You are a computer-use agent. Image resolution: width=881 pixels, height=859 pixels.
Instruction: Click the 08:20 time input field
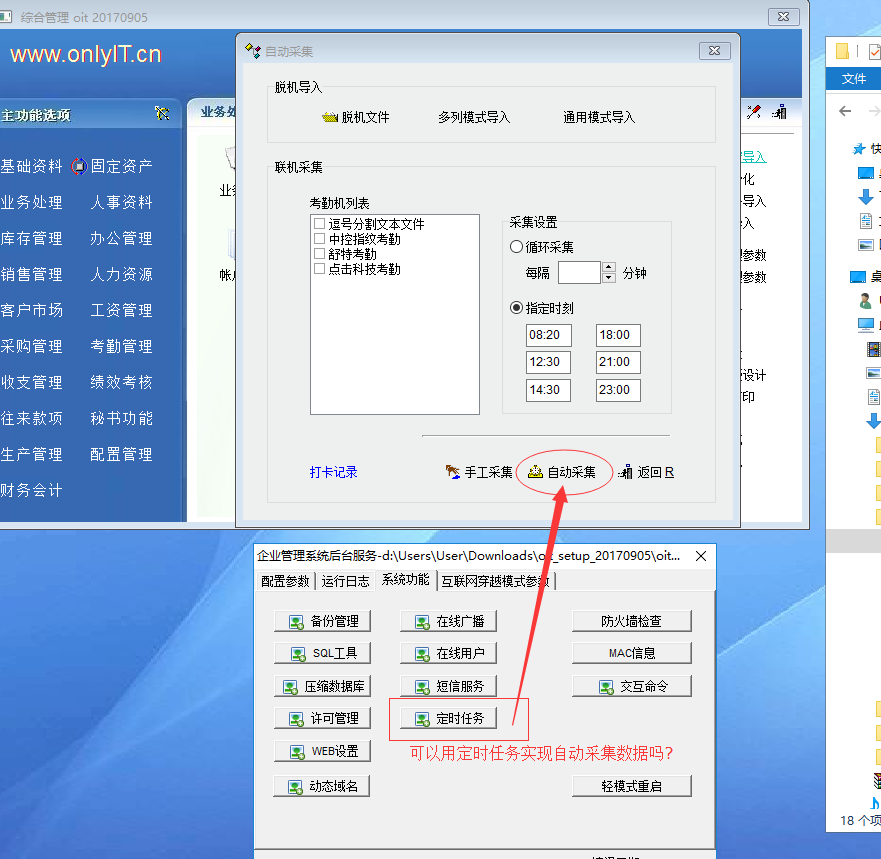(548, 335)
